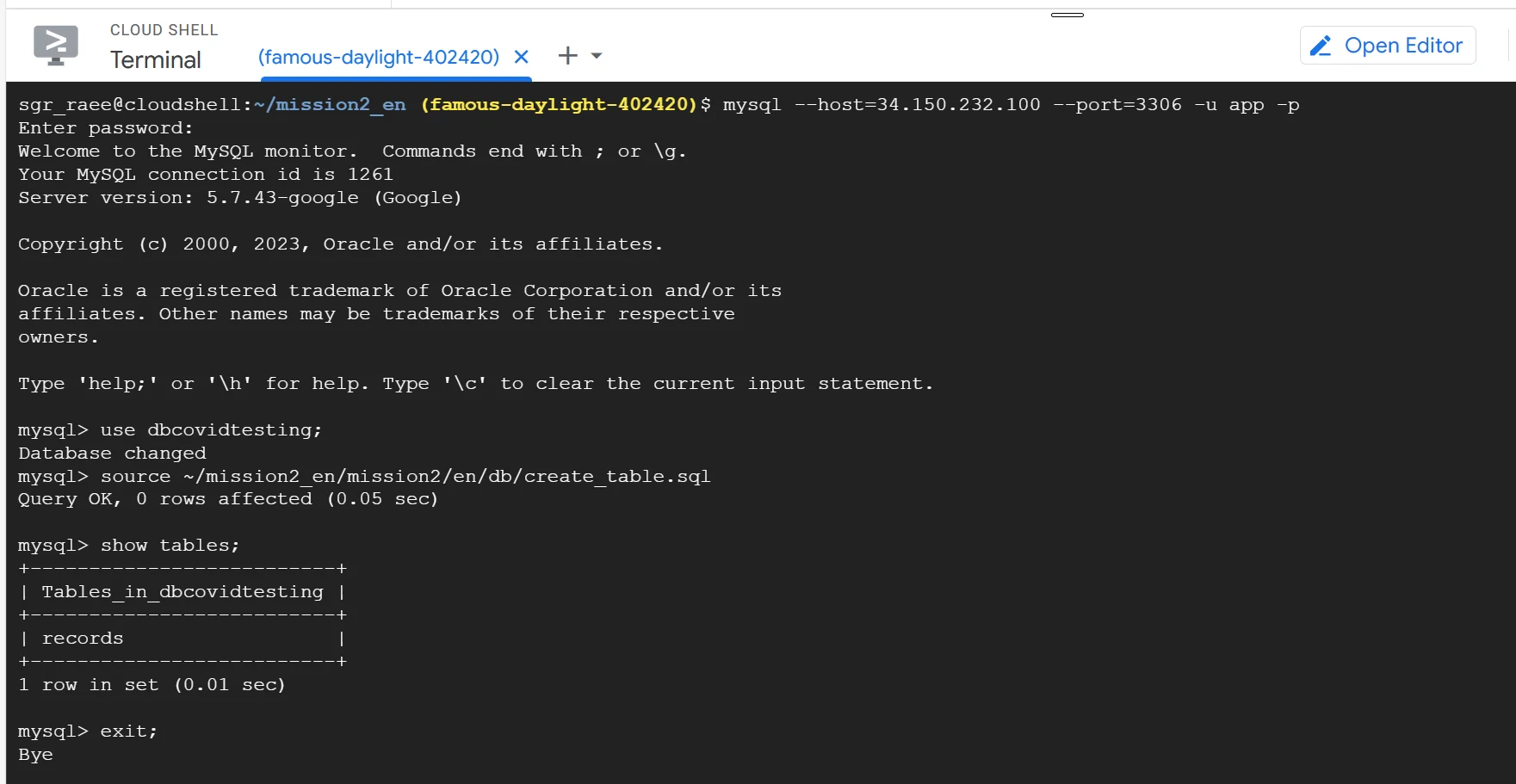
Task: Click 'Welcome to the MySQL monitor' line
Action: [352, 151]
